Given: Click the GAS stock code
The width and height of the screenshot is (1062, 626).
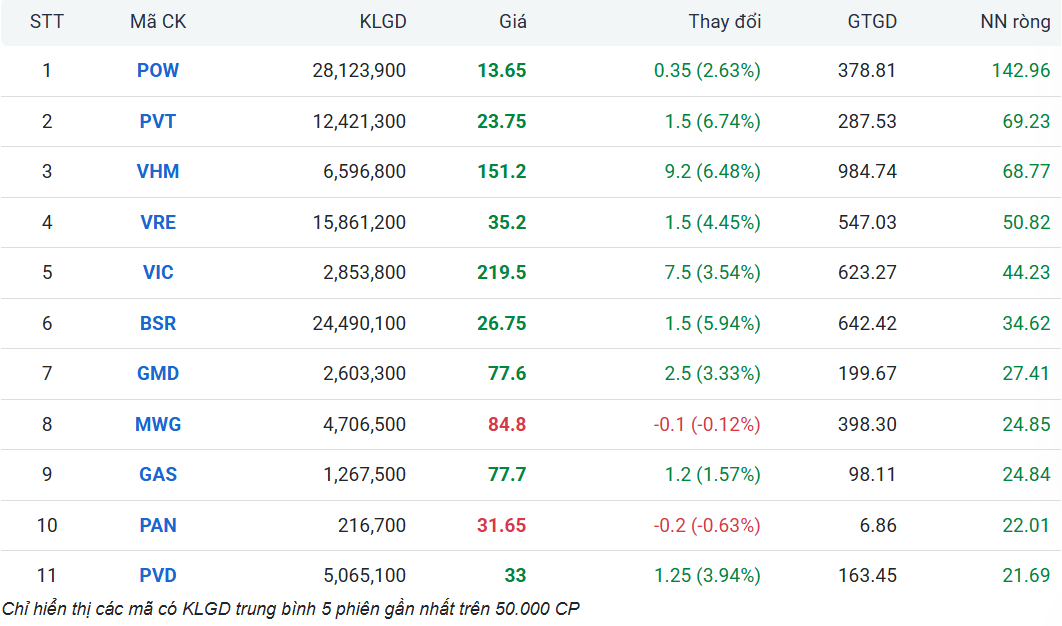Looking at the screenshot, I should 158,474.
